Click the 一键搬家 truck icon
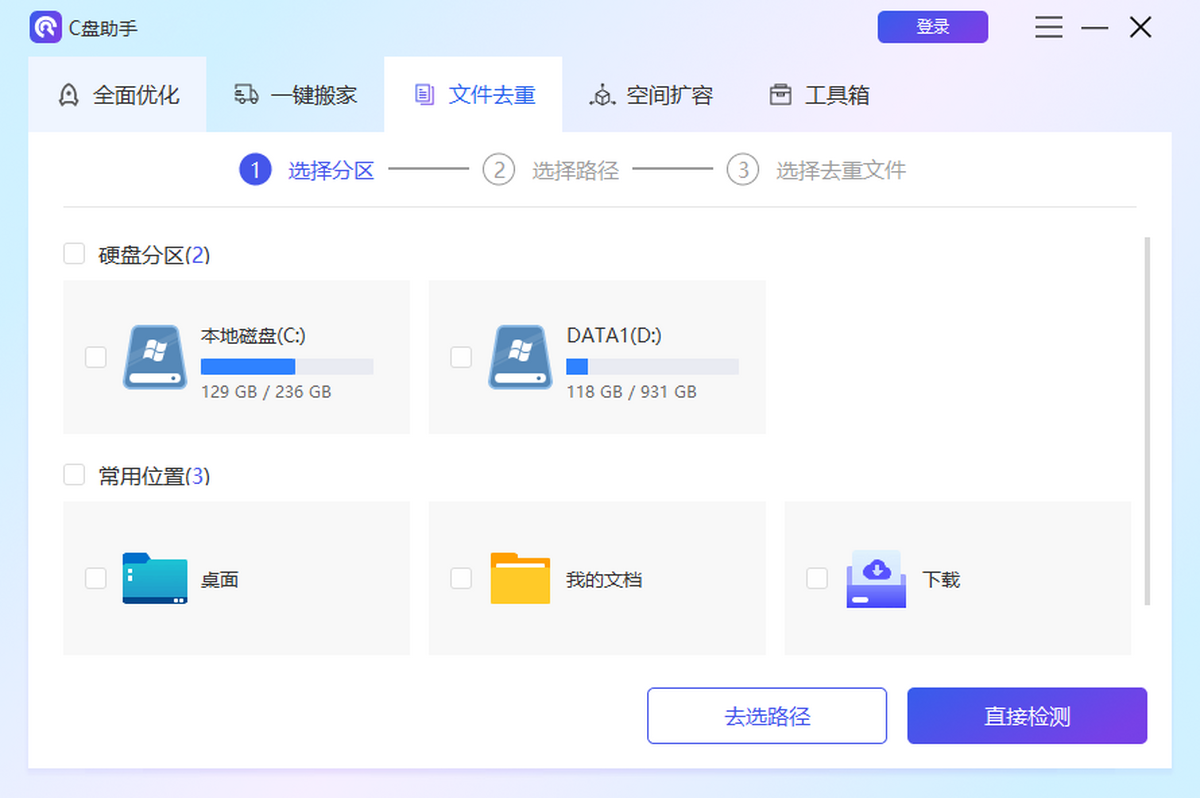This screenshot has width=1200, height=798. [x=245, y=94]
